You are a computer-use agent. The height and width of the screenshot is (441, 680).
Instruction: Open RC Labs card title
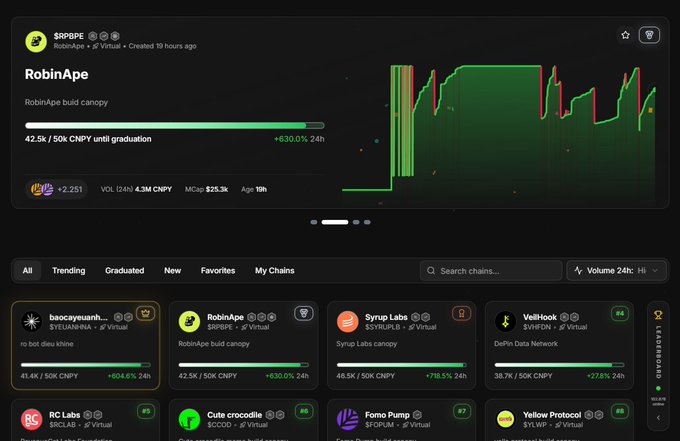coord(65,415)
